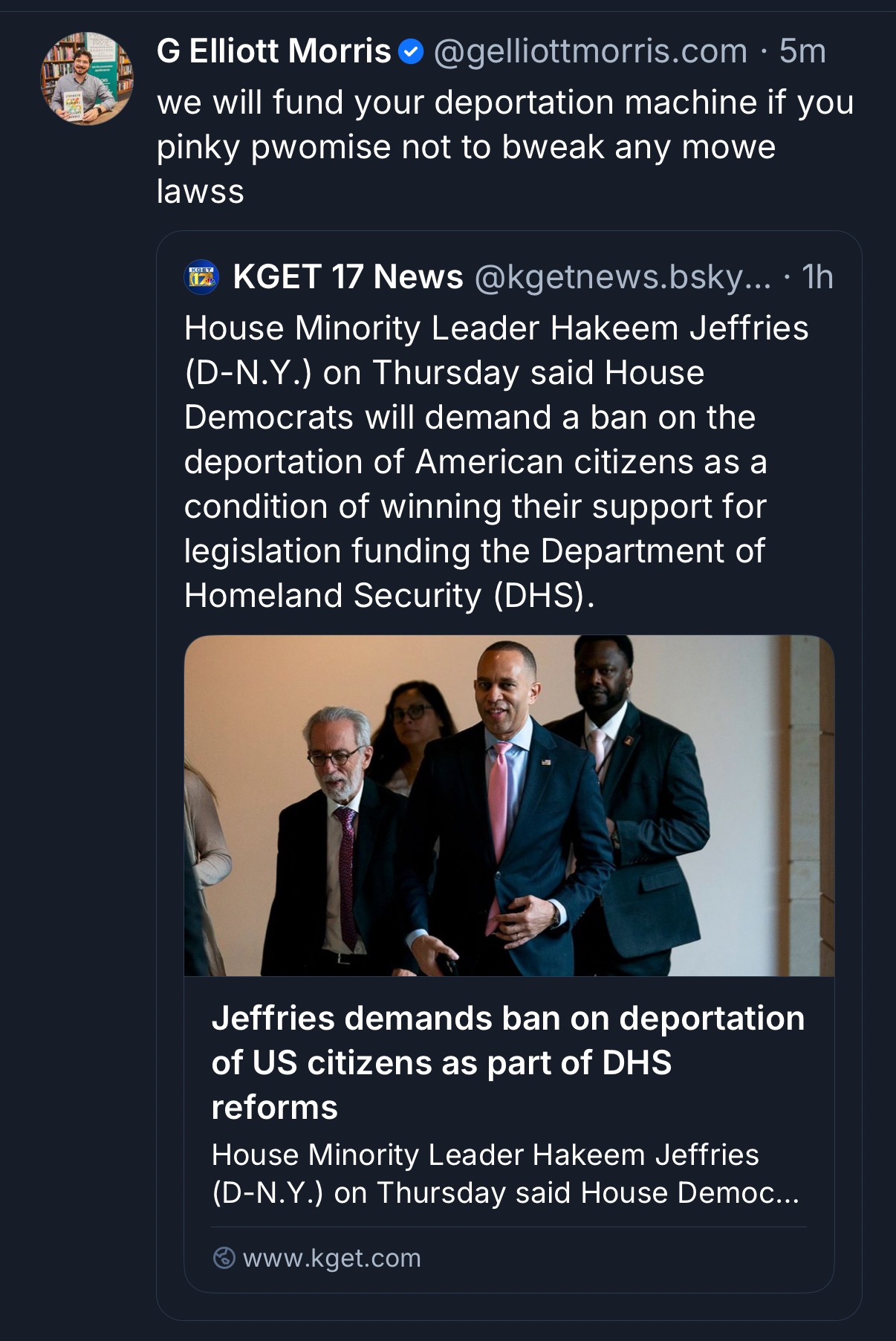Click quoted post text about House Democrats
896x1341 pixels.
pos(496,461)
